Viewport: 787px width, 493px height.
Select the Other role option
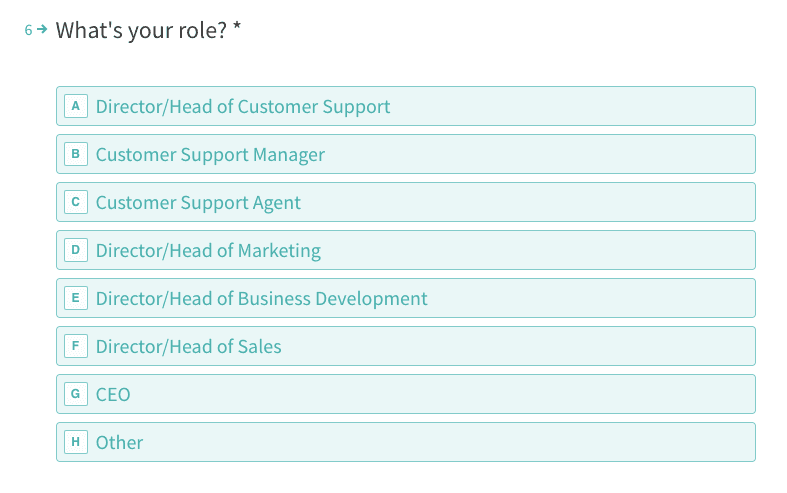coord(119,442)
